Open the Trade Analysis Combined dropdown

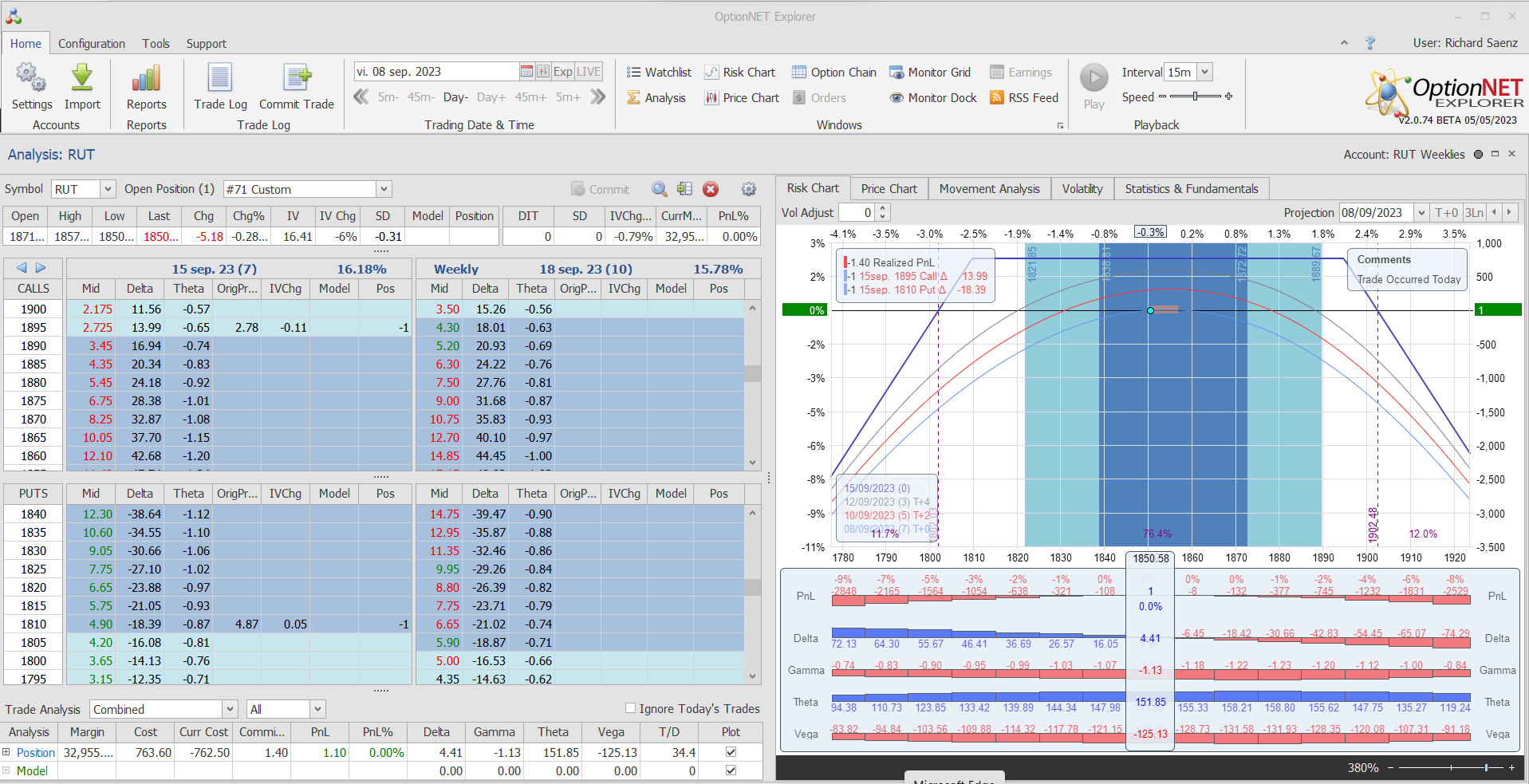click(230, 709)
